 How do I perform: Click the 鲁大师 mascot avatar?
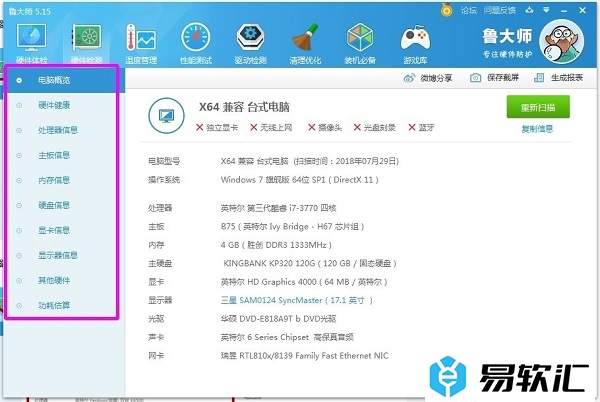coord(561,41)
